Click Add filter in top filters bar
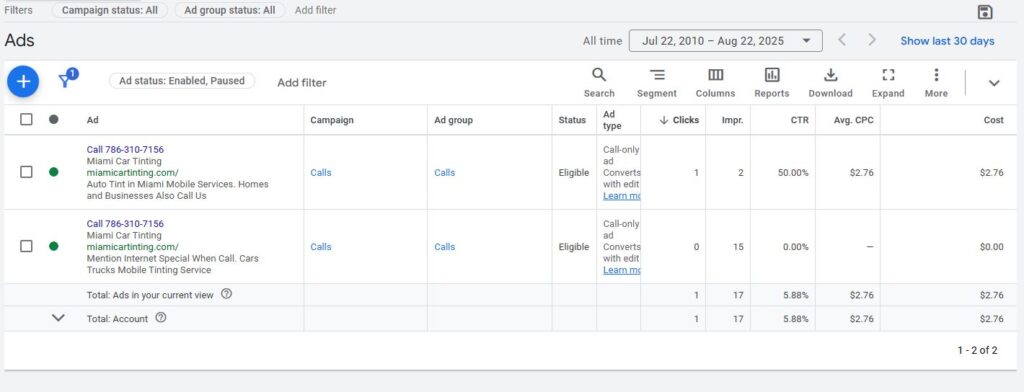 pos(315,10)
